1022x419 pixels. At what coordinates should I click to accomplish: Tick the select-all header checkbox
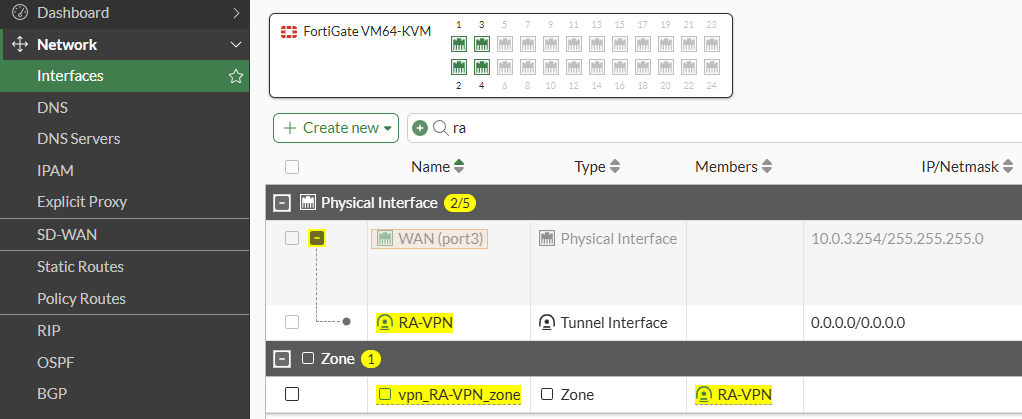point(292,167)
